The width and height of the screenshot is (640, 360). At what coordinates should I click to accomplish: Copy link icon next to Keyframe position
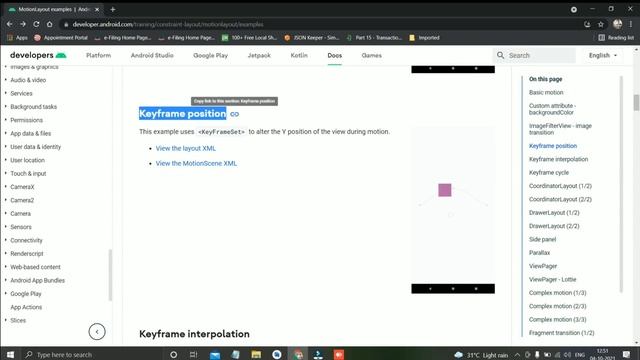(234, 114)
